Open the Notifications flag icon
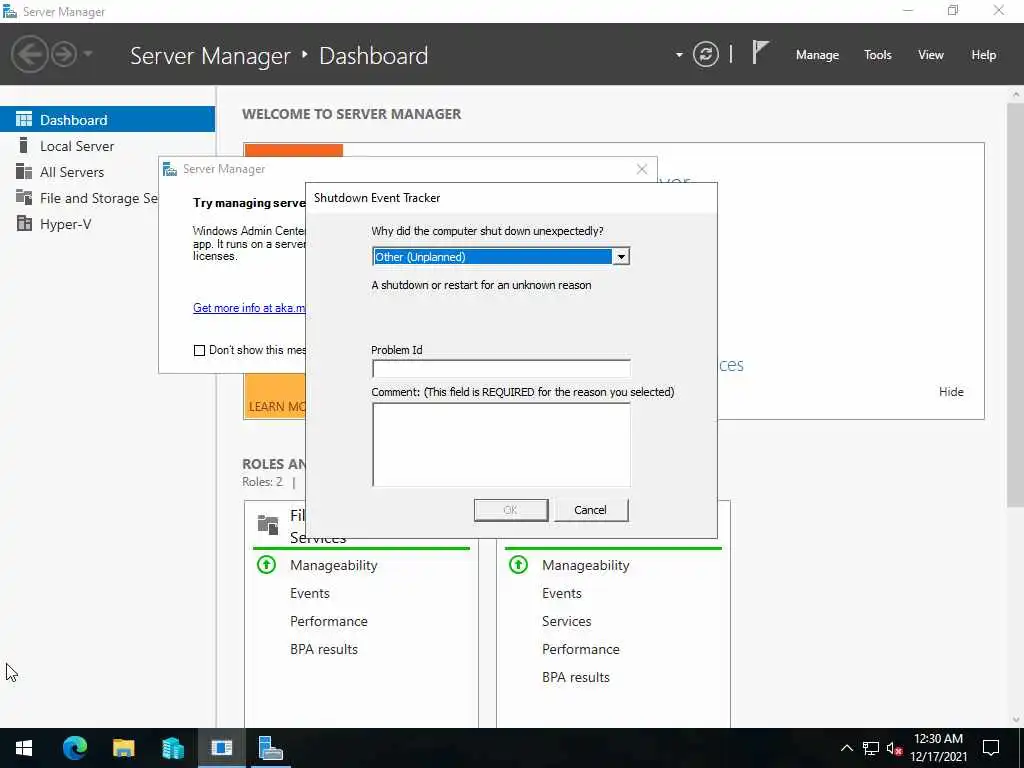 pos(760,52)
